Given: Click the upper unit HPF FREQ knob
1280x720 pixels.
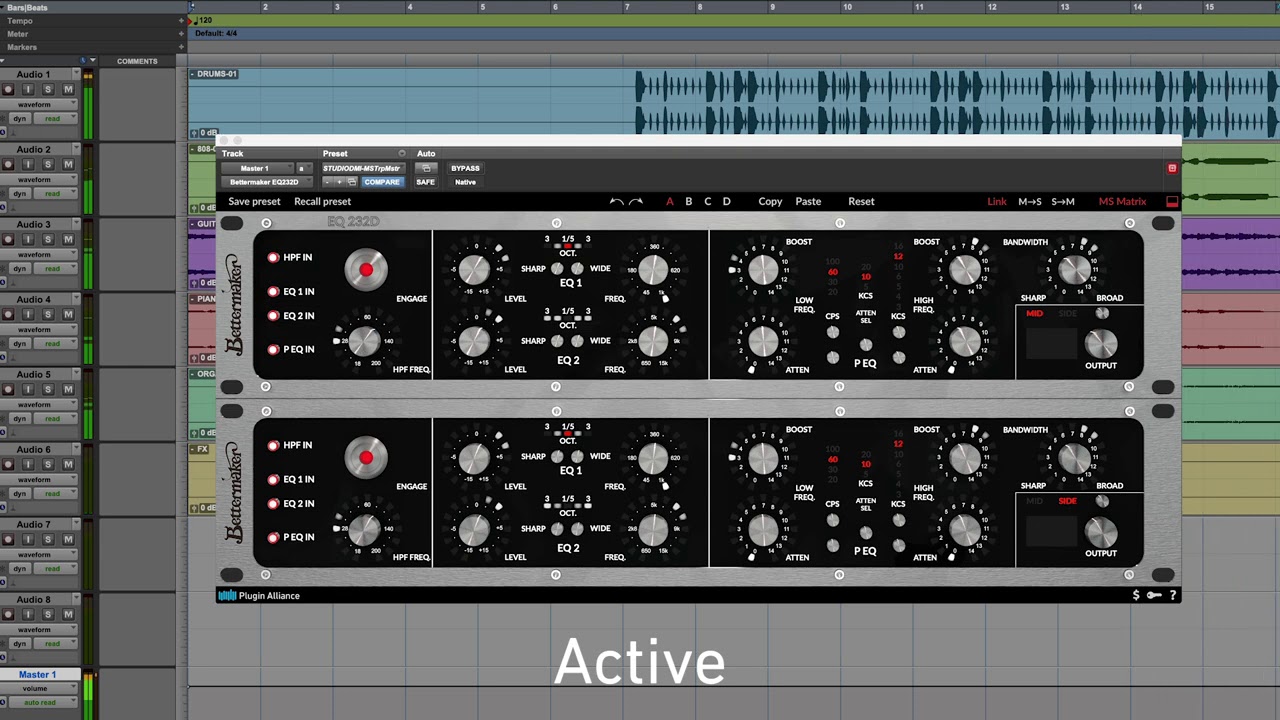Looking at the screenshot, I should [x=365, y=342].
